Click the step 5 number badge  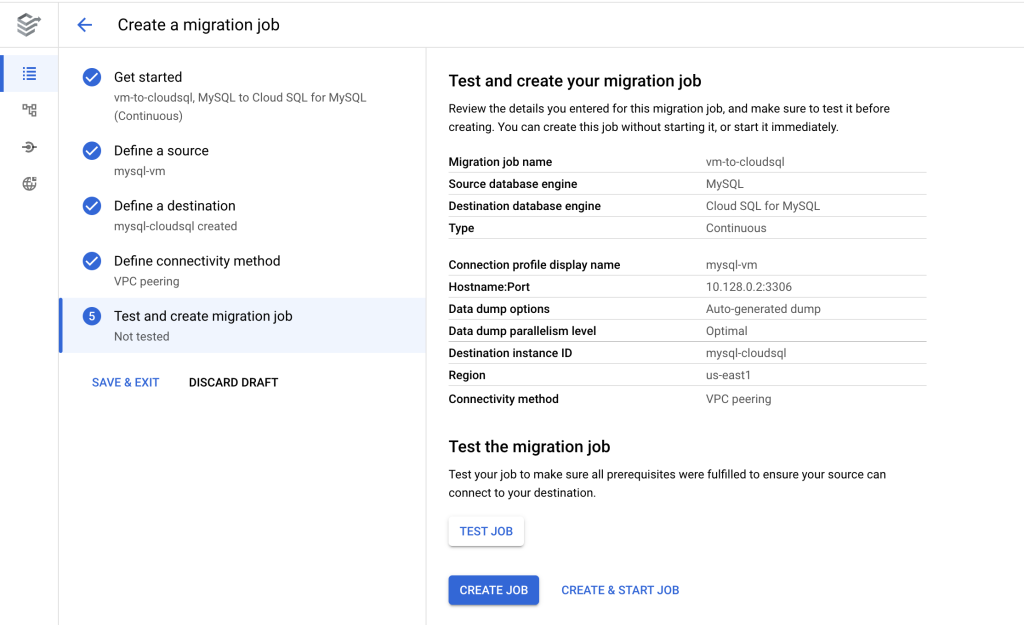tap(92, 316)
